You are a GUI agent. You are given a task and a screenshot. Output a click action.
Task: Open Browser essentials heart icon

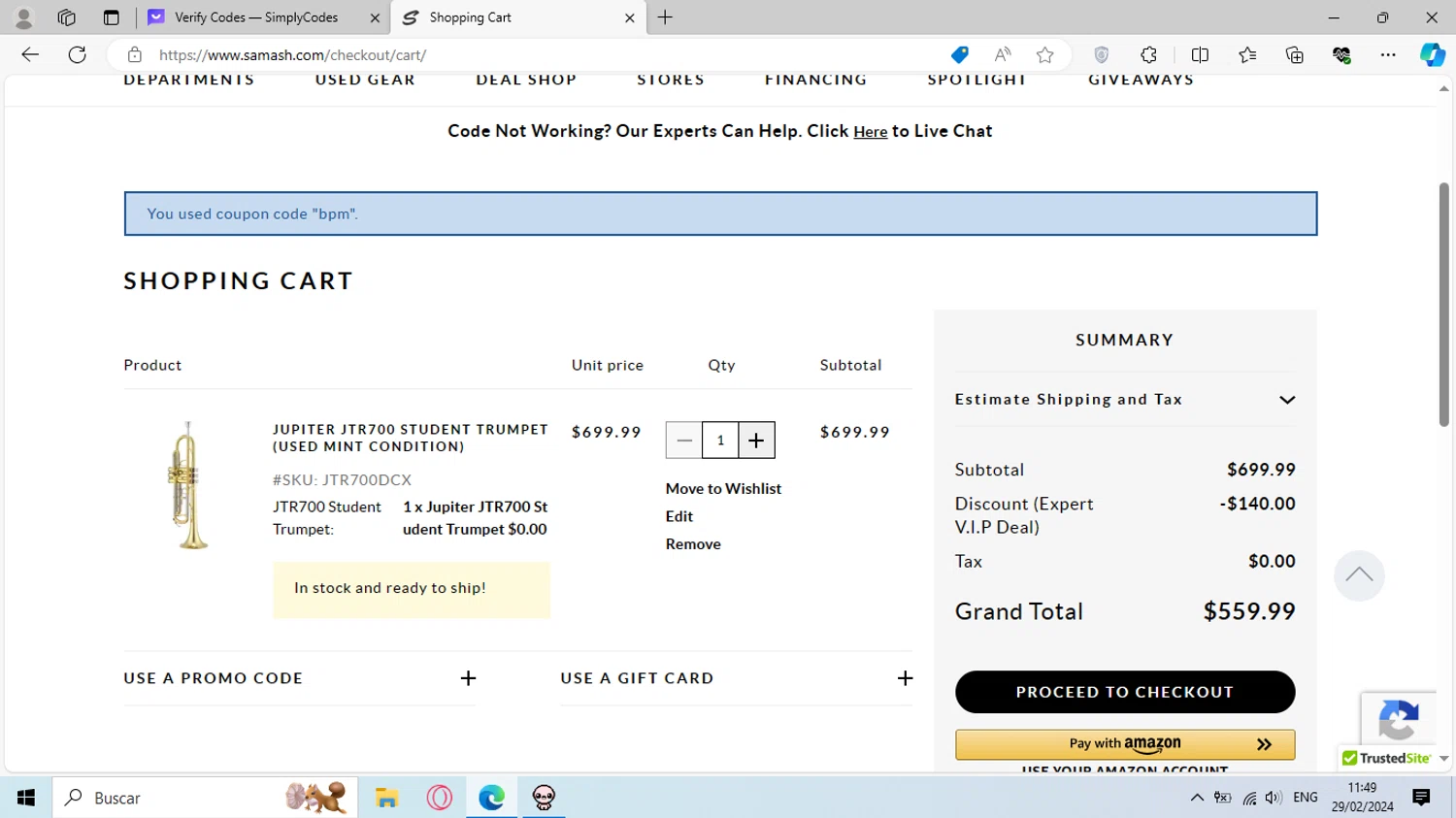(x=1341, y=55)
